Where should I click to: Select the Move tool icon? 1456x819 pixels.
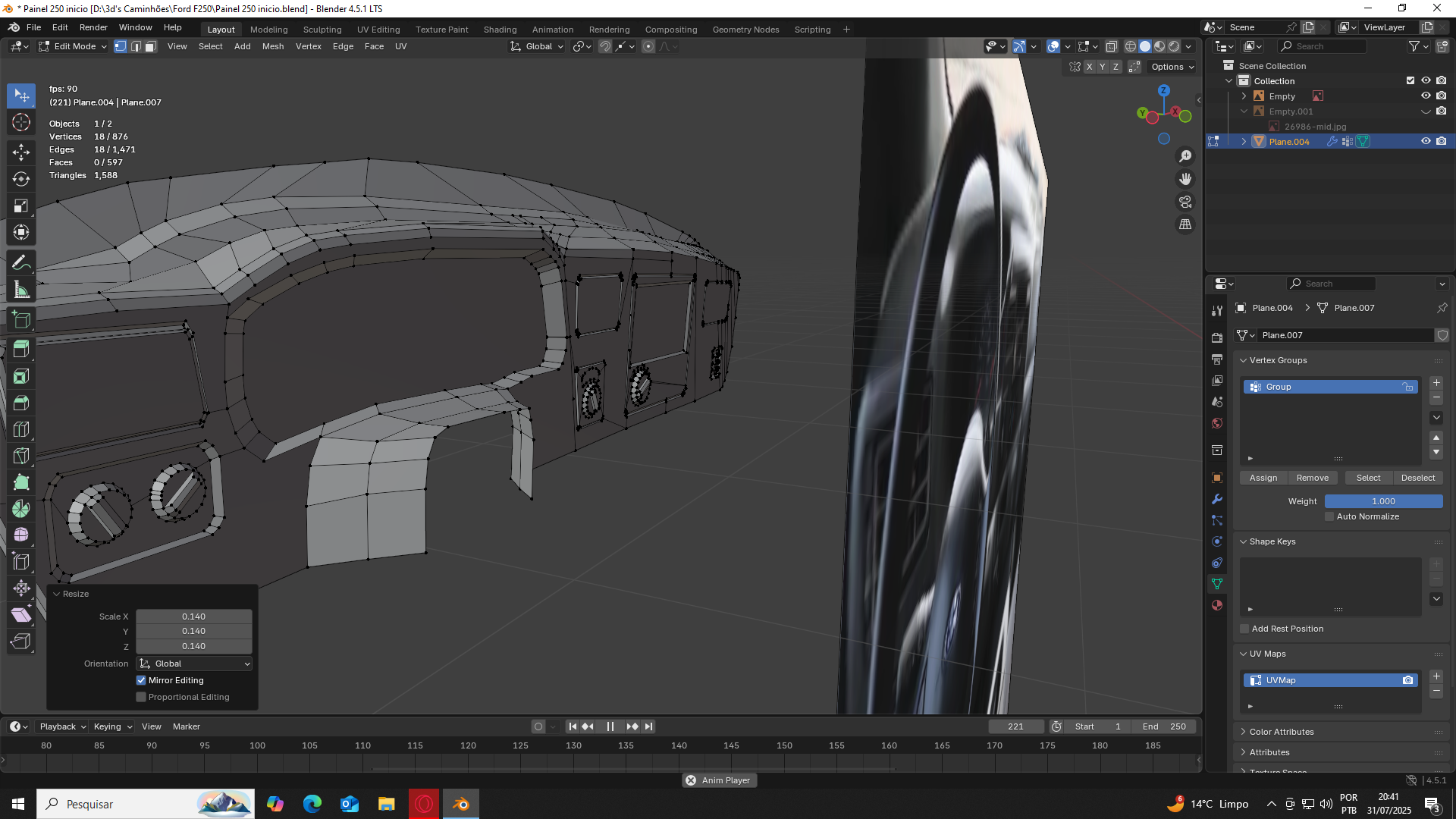tap(21, 152)
